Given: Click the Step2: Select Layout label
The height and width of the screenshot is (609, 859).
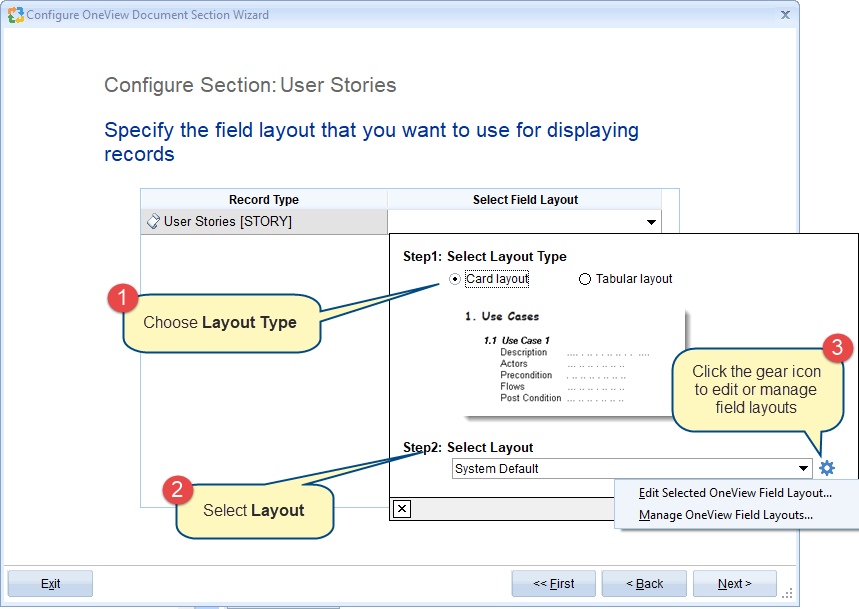Looking at the screenshot, I should pyautogui.click(x=468, y=447).
